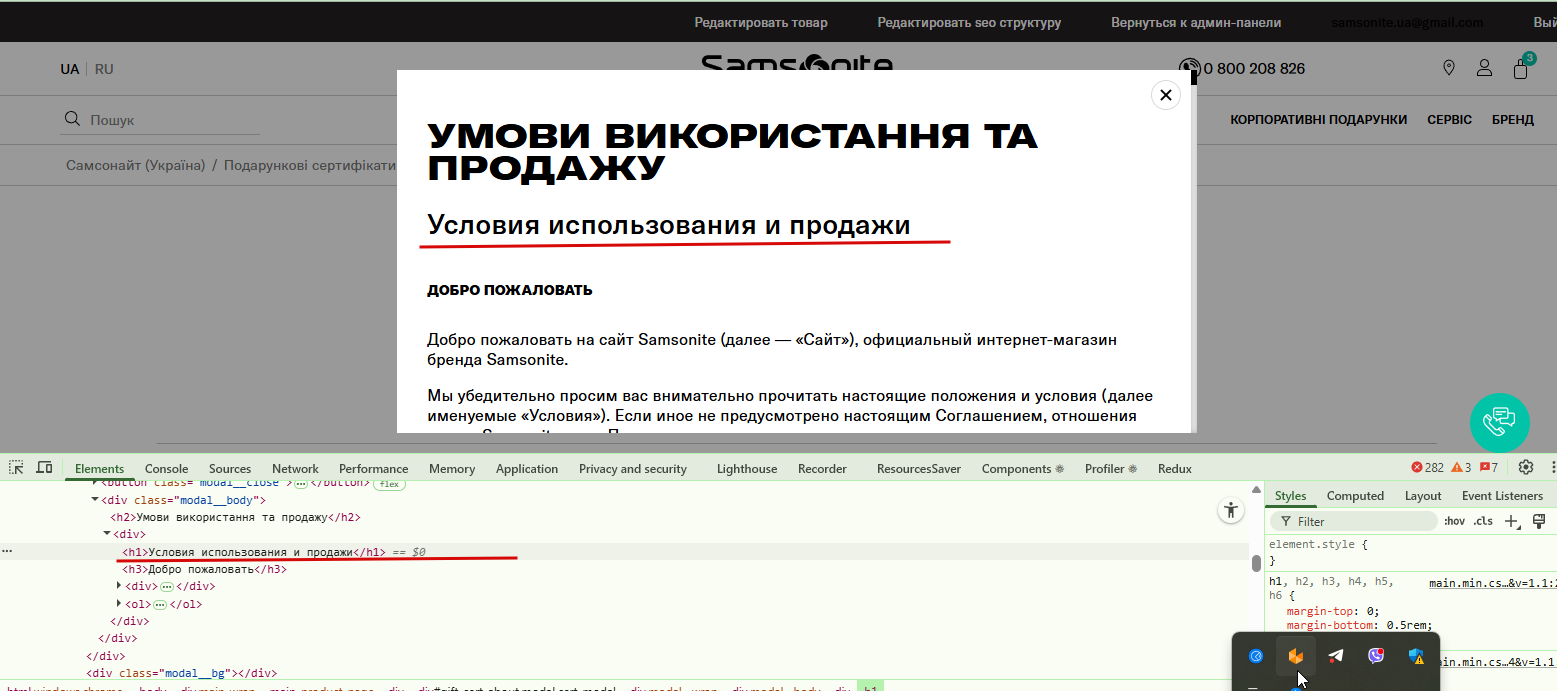Open the Privacy and security tab
This screenshot has height=691, width=1557.
click(633, 468)
